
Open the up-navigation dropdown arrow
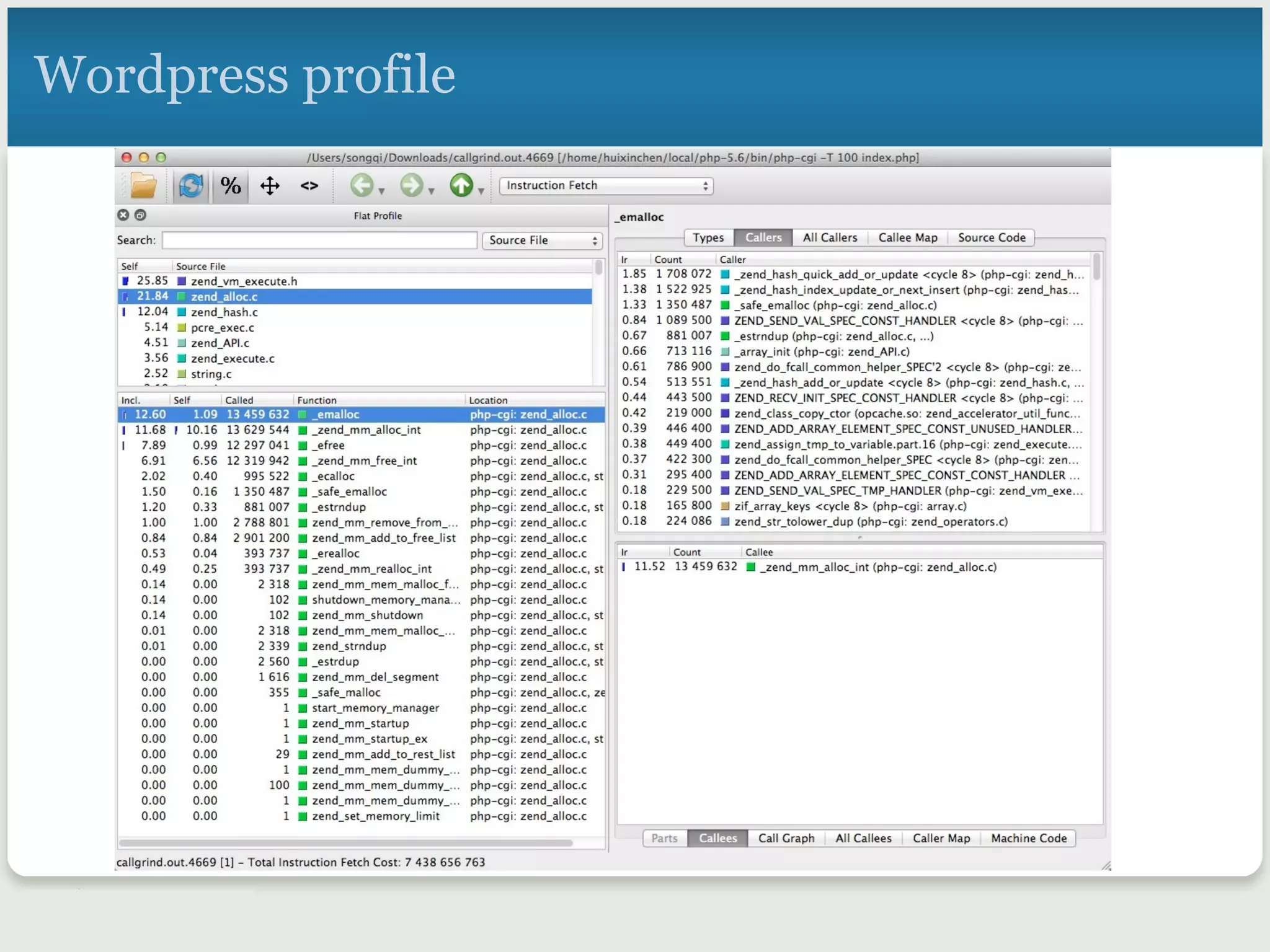click(481, 191)
